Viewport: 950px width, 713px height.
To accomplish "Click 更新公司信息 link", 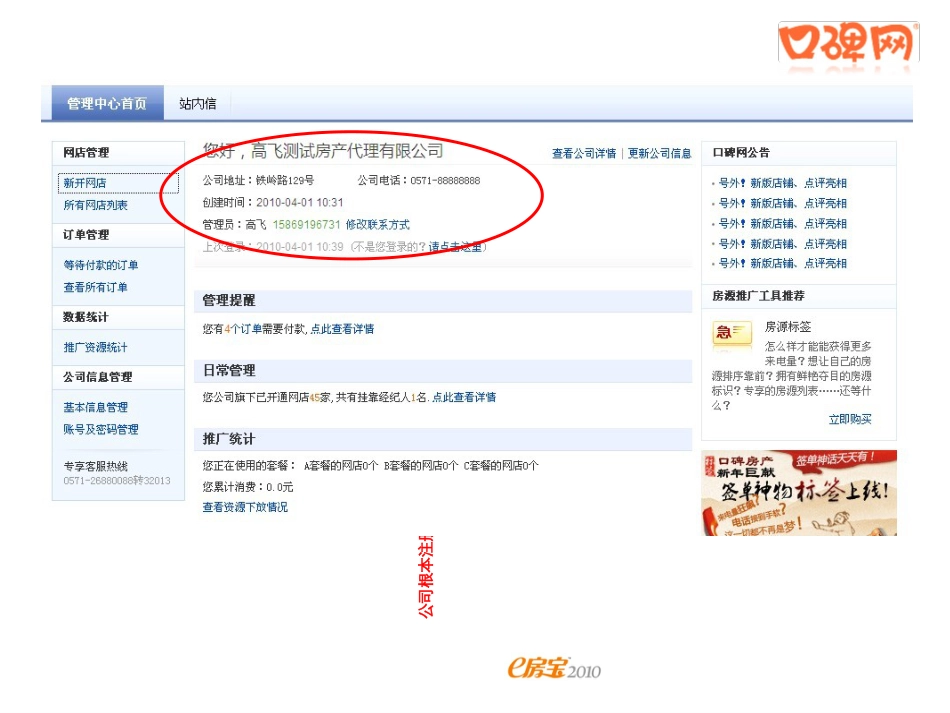I will 660,153.
